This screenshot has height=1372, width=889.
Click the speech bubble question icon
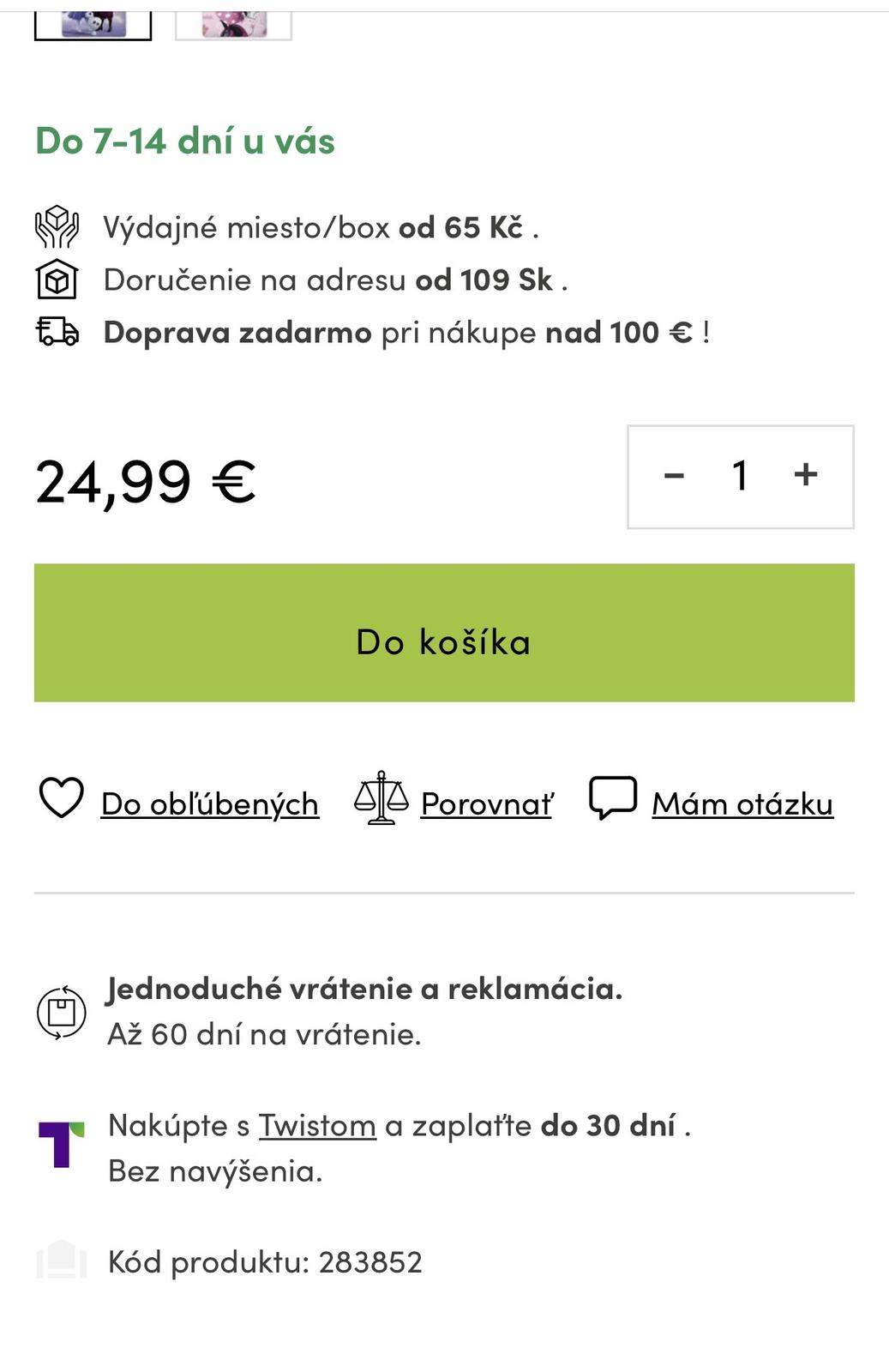[612, 798]
